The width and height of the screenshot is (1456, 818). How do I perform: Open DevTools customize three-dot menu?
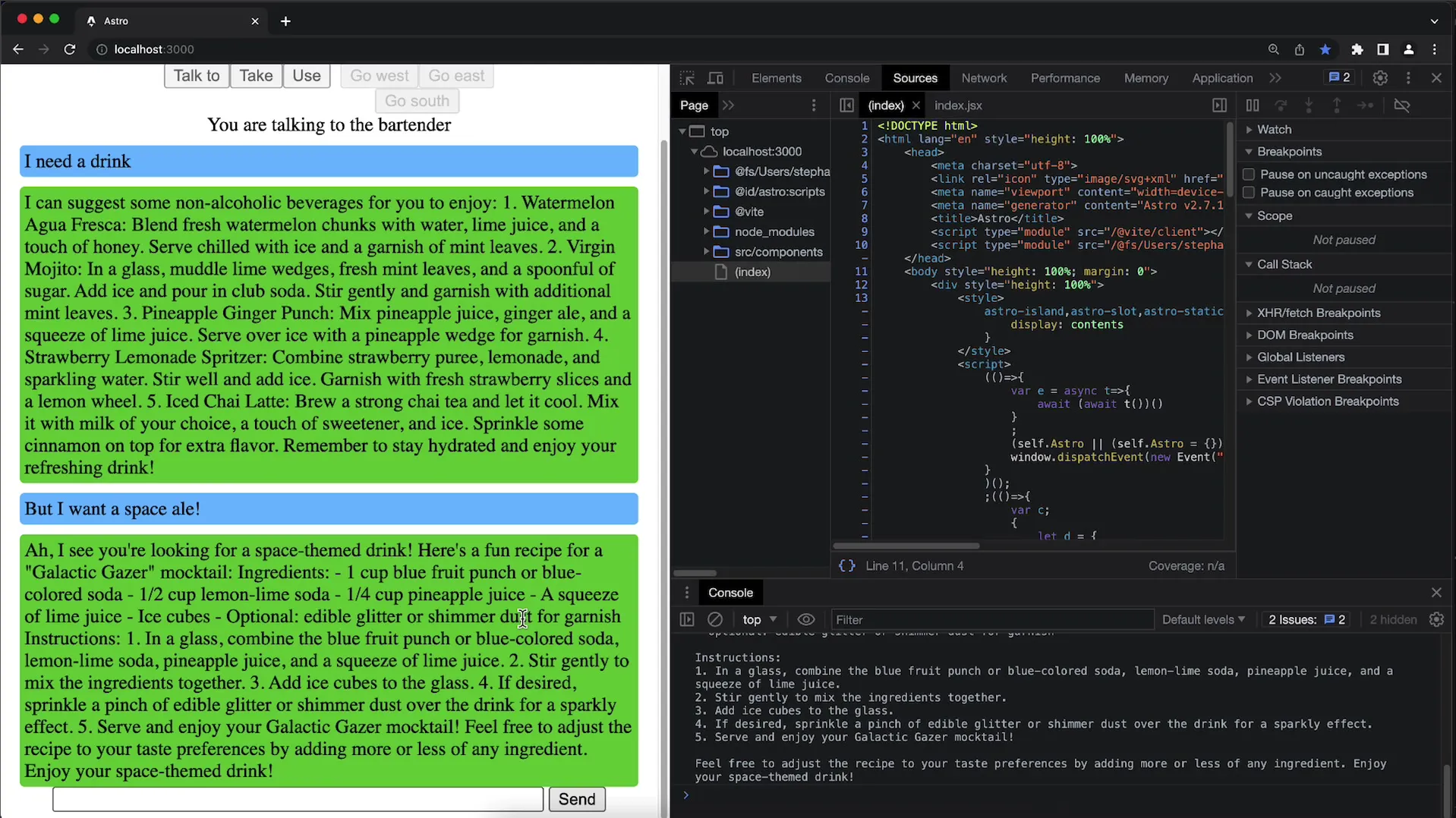[1408, 78]
